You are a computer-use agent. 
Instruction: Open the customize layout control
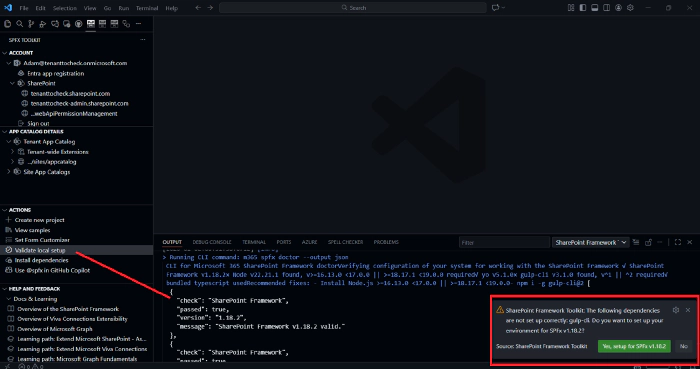tap(571, 8)
